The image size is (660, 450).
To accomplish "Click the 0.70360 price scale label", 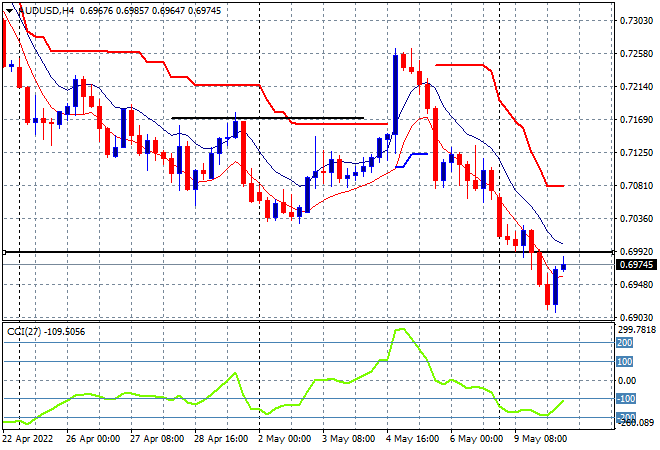I will [x=636, y=218].
